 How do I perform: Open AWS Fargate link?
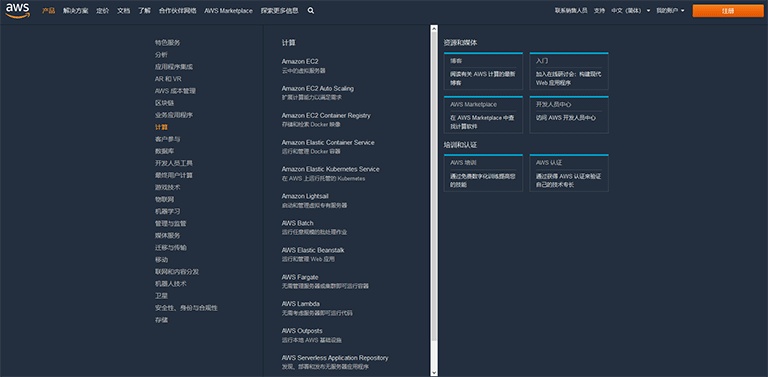[x=300, y=277]
